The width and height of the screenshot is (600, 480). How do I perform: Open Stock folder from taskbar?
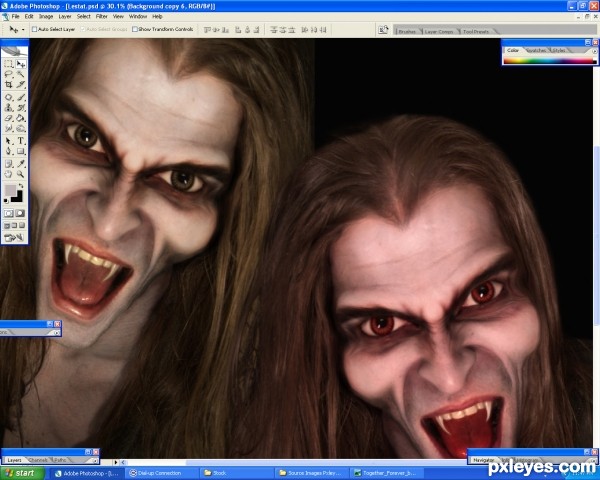236,473
